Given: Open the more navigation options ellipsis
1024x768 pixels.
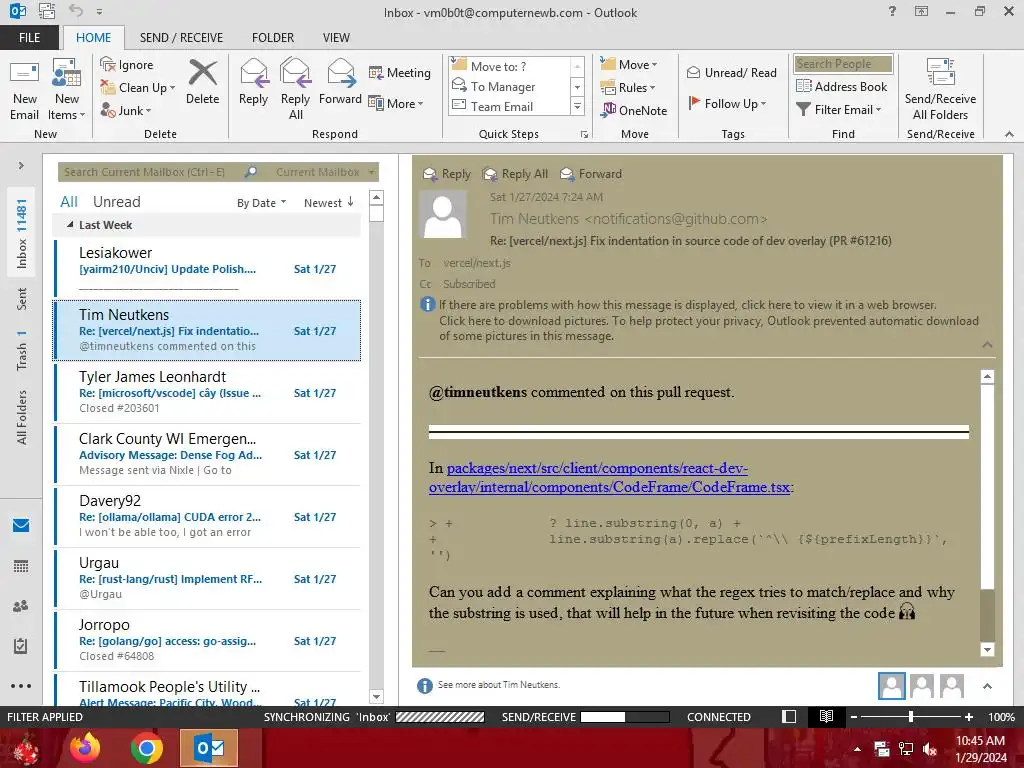Looking at the screenshot, I should pyautogui.click(x=21, y=686).
